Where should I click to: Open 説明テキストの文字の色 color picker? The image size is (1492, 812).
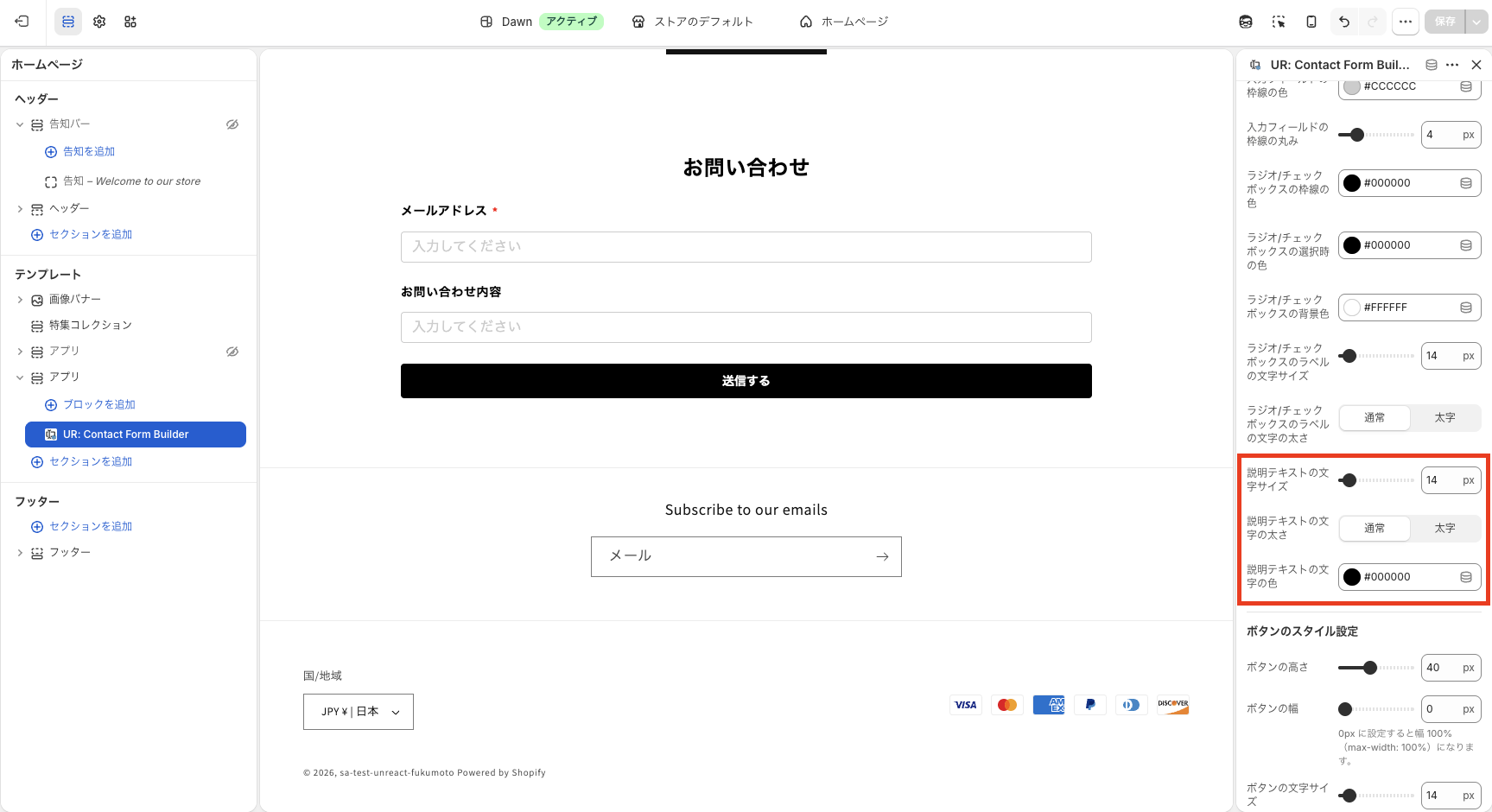[1352, 577]
